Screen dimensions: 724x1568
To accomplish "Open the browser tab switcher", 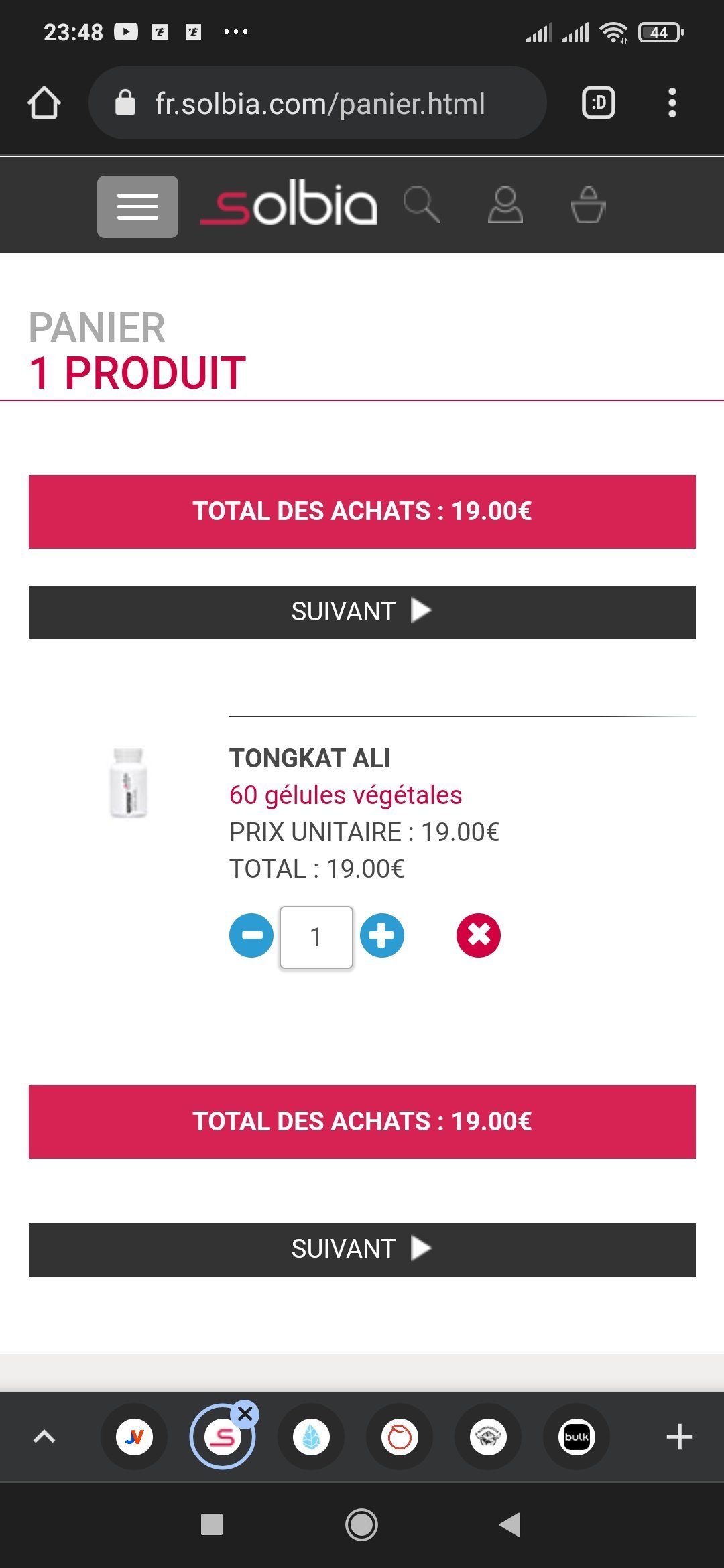I will point(598,103).
